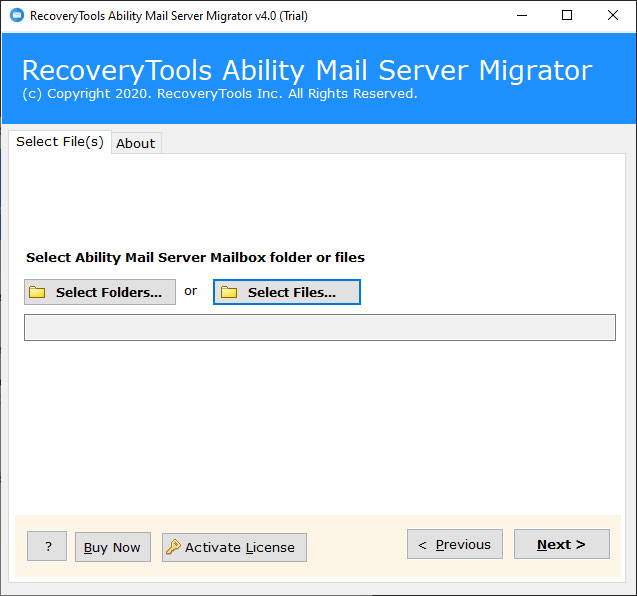Open Activate License dialog

[x=234, y=548]
